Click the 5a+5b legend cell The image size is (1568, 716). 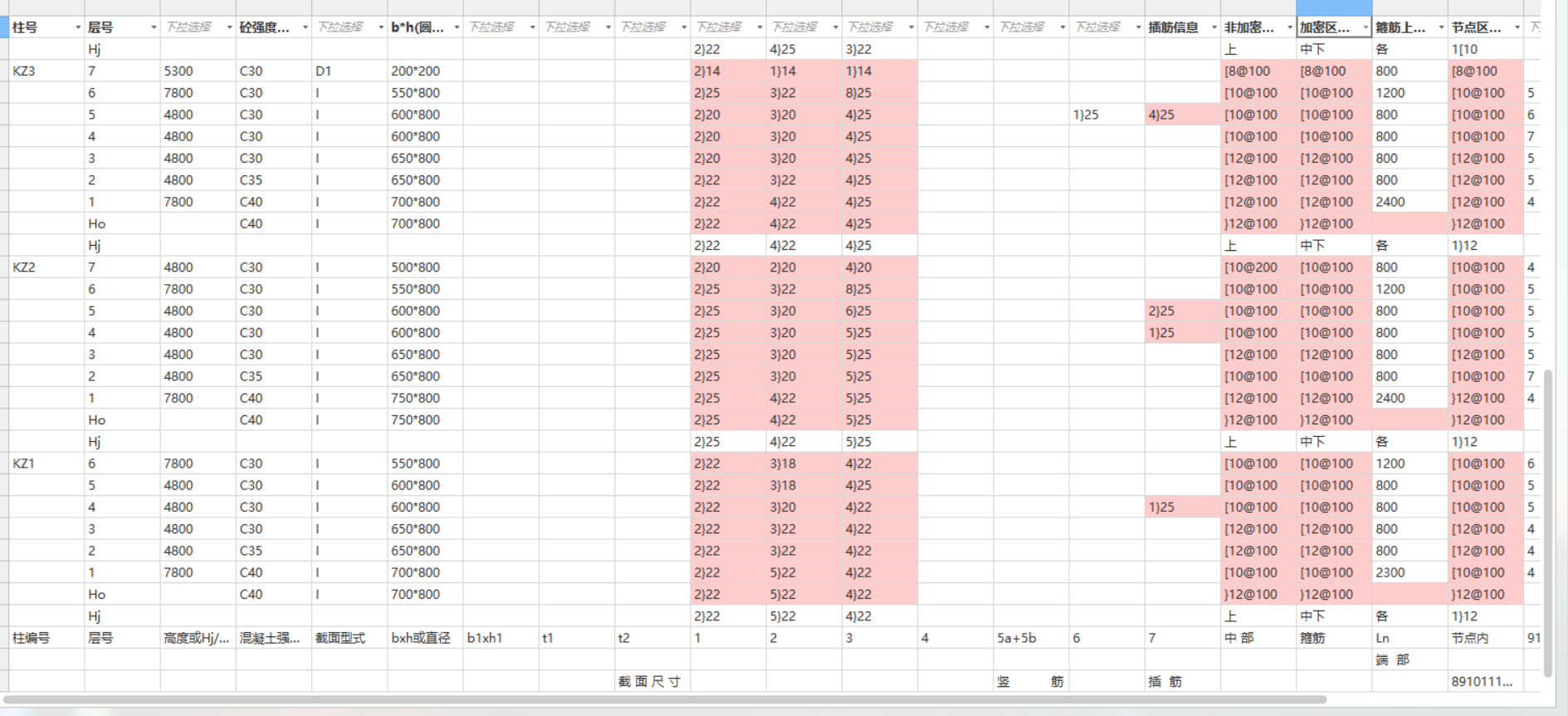pyautogui.click(x=1031, y=638)
